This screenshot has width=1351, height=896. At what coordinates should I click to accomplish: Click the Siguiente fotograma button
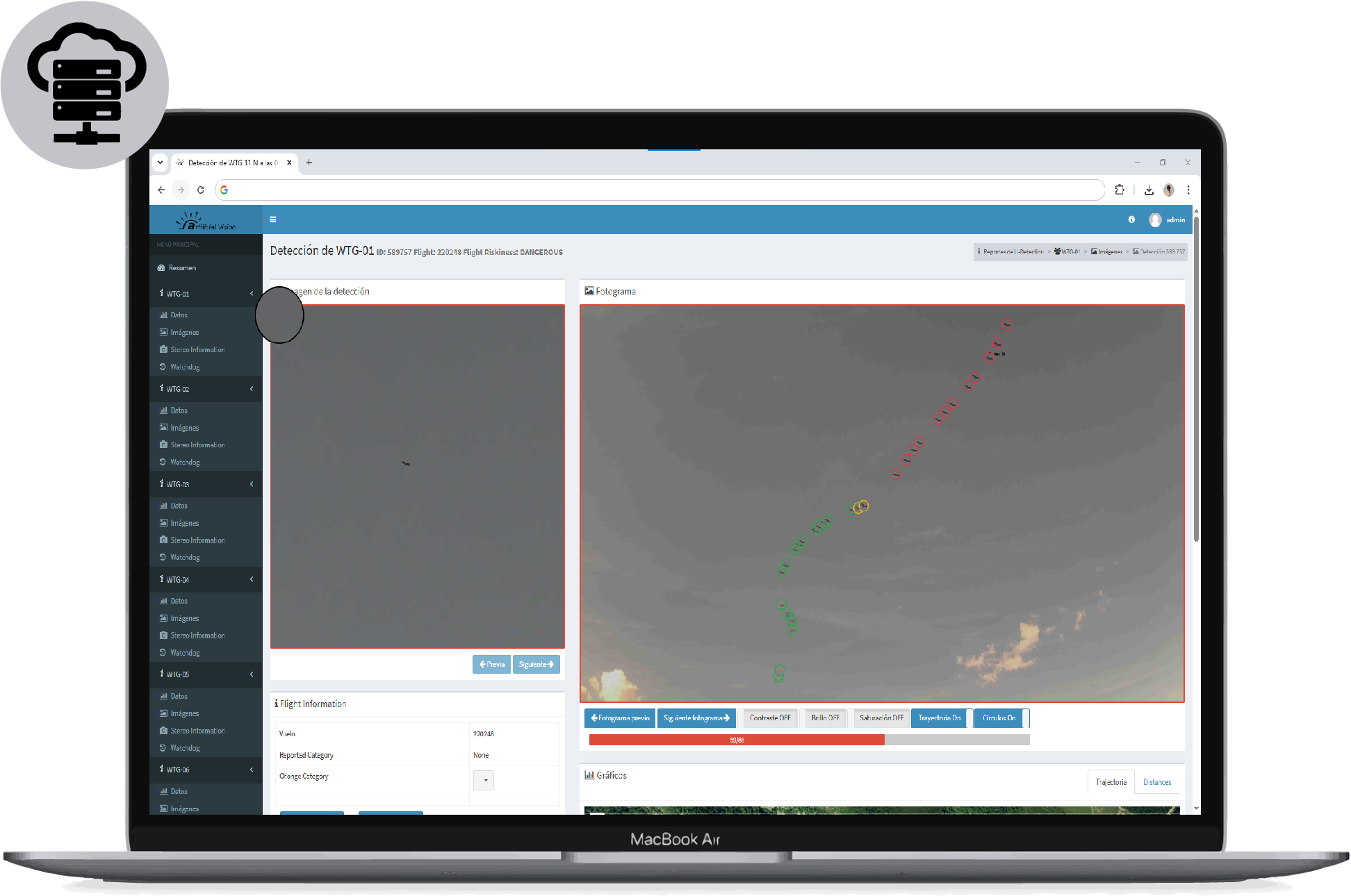coord(696,718)
